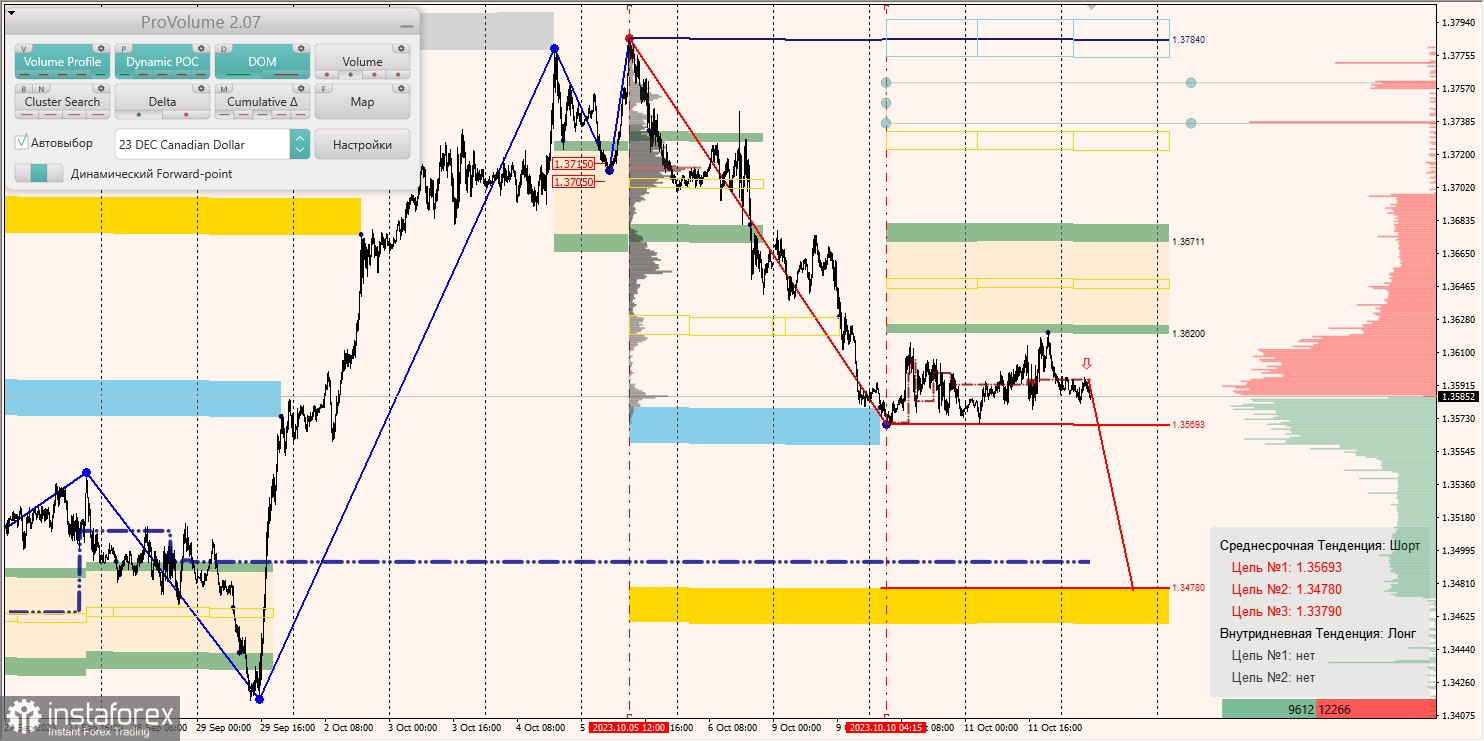The image size is (1484, 741).
Task: Click the B hotkey tag on Cluster Search
Action: pyautogui.click(x=25, y=88)
